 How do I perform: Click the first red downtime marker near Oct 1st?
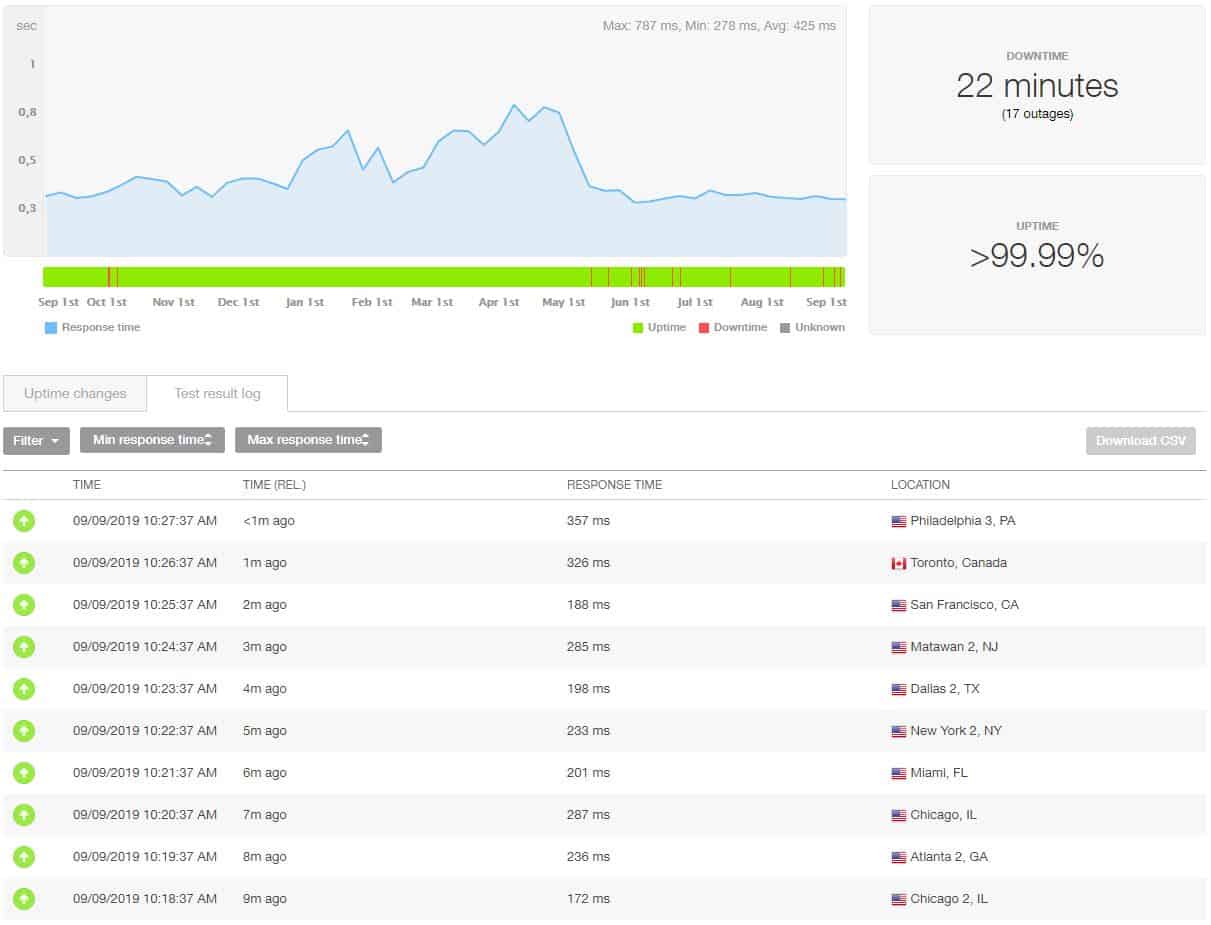click(109, 277)
